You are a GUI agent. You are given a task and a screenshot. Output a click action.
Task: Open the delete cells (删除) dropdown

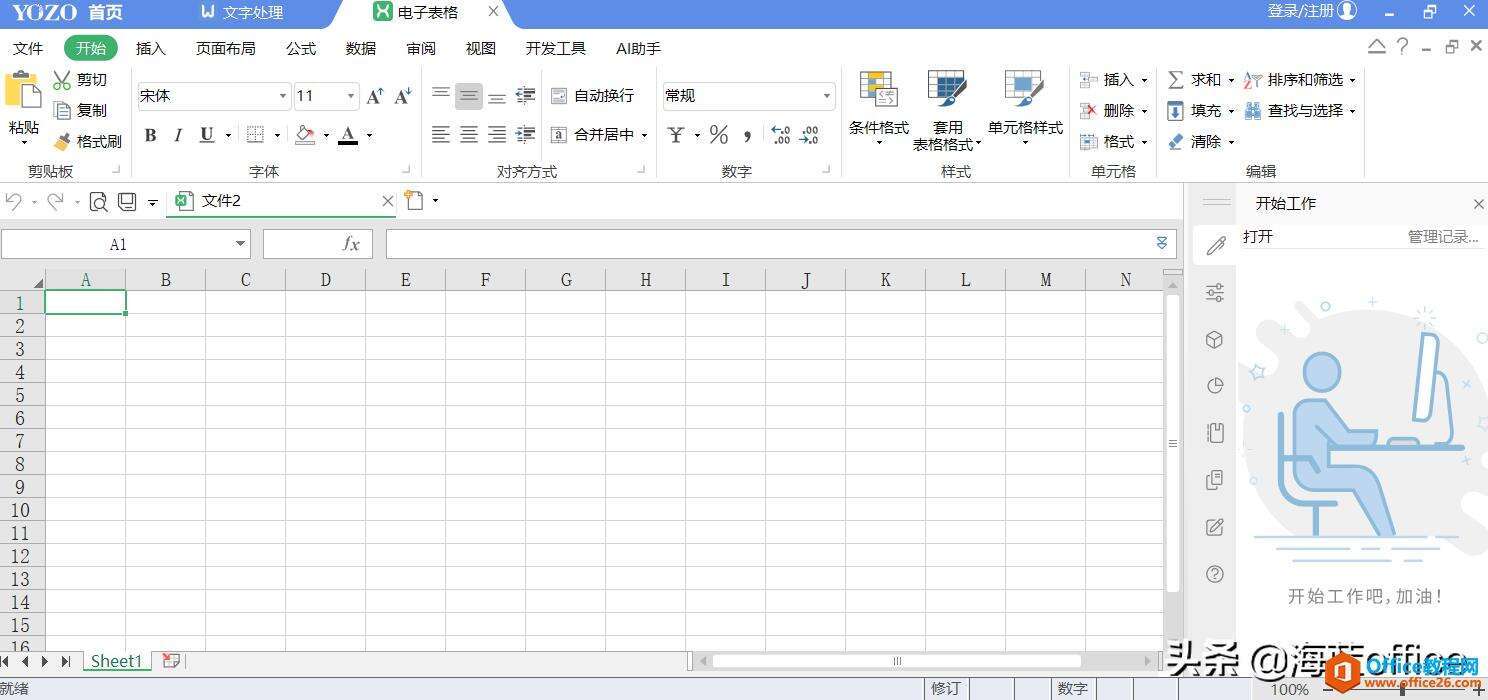1114,111
